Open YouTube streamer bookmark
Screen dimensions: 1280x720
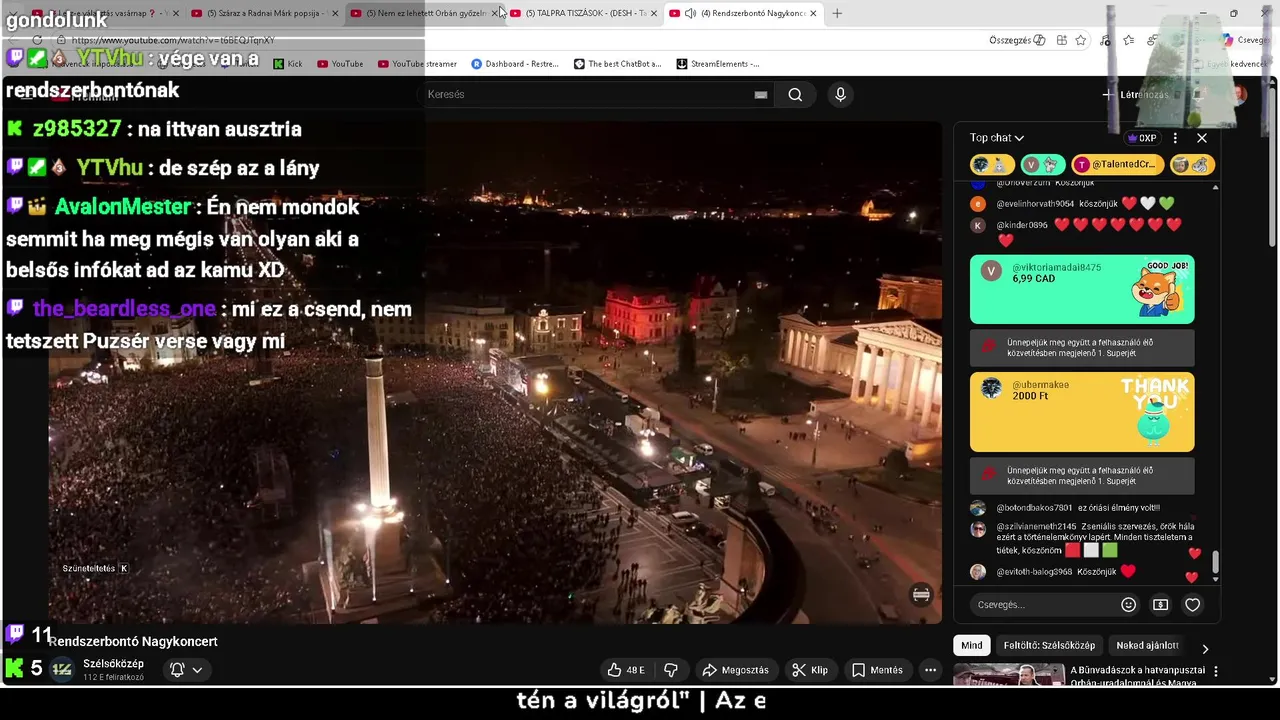coord(417,64)
